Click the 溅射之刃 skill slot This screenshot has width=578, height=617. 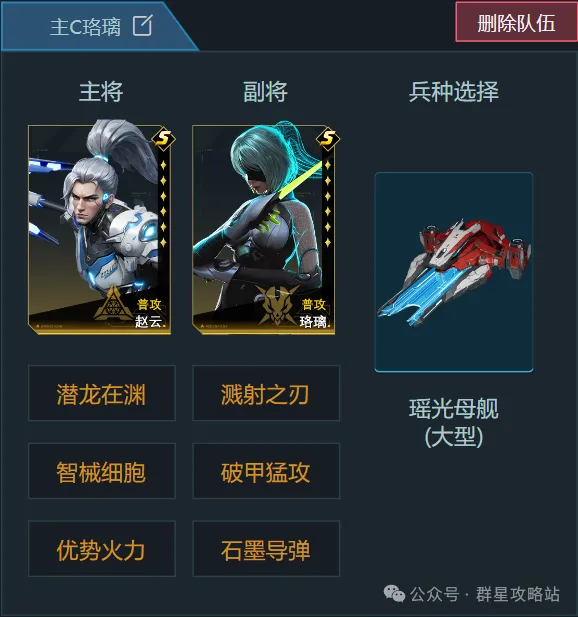[x=266, y=393]
